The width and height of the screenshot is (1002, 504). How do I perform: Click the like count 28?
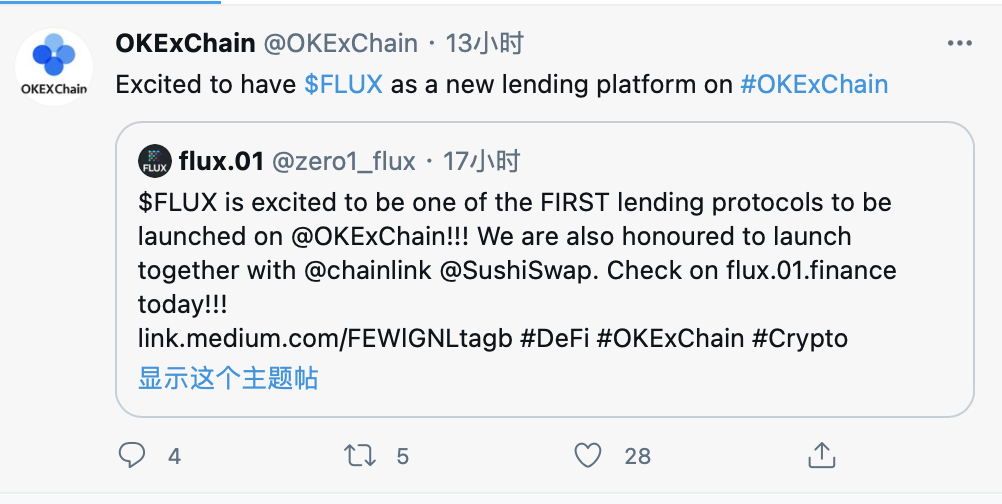[637, 456]
